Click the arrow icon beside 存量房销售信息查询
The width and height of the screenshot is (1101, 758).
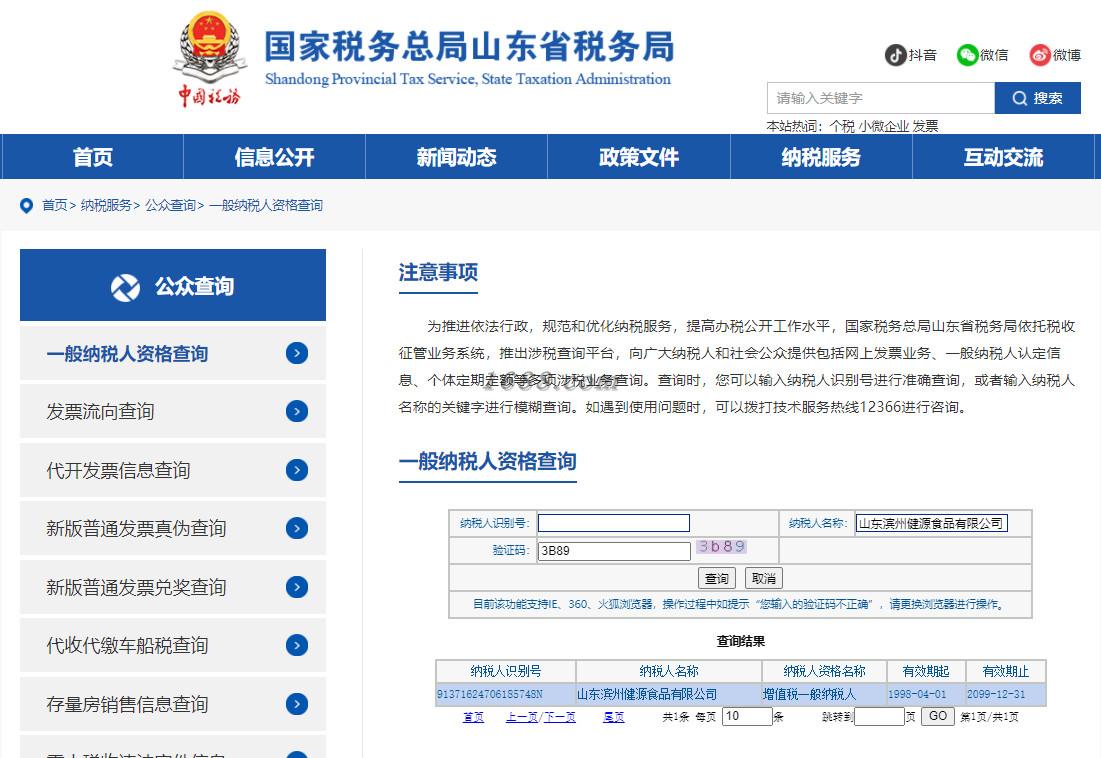point(297,704)
